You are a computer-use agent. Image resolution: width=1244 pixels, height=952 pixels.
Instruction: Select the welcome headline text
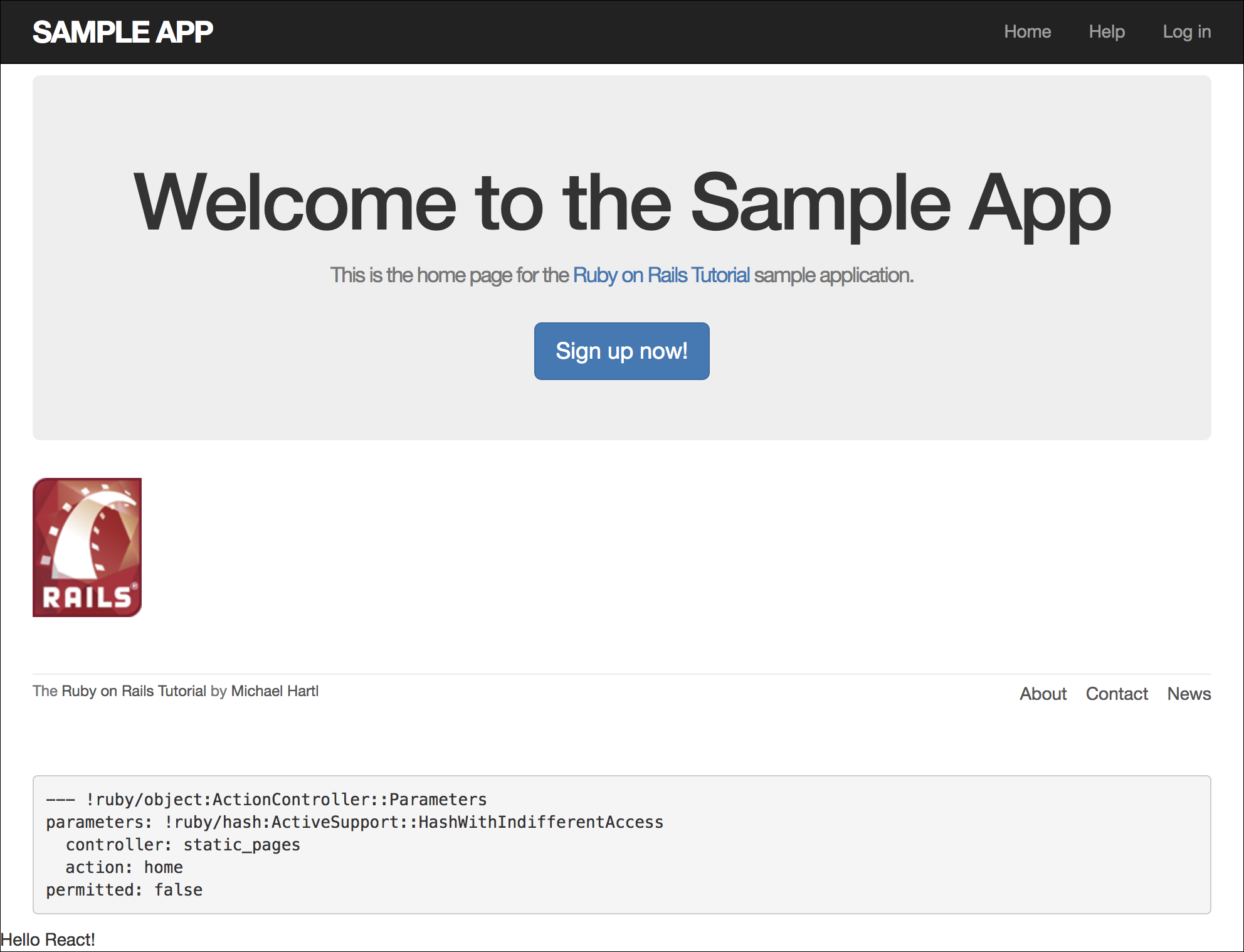coord(621,204)
